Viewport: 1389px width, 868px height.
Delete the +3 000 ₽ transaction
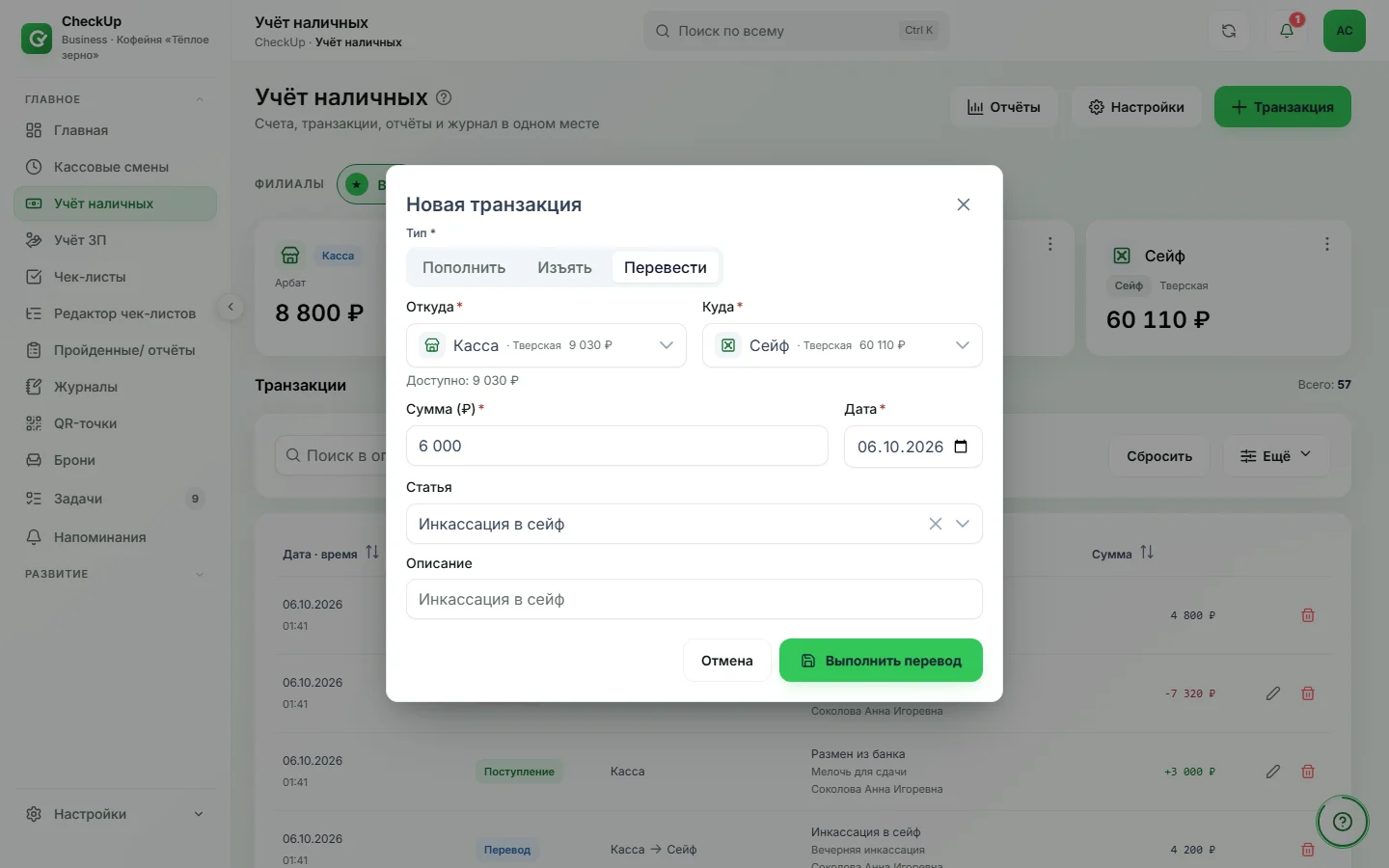coord(1308,772)
